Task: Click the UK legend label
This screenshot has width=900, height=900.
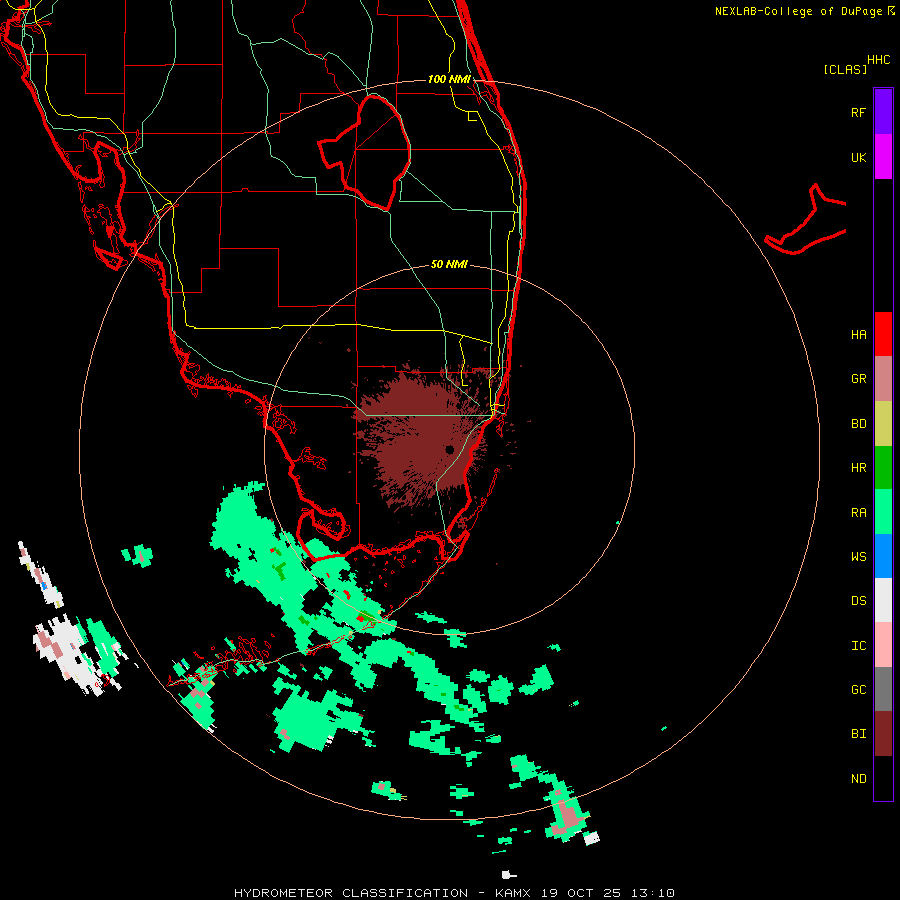Action: (x=858, y=157)
